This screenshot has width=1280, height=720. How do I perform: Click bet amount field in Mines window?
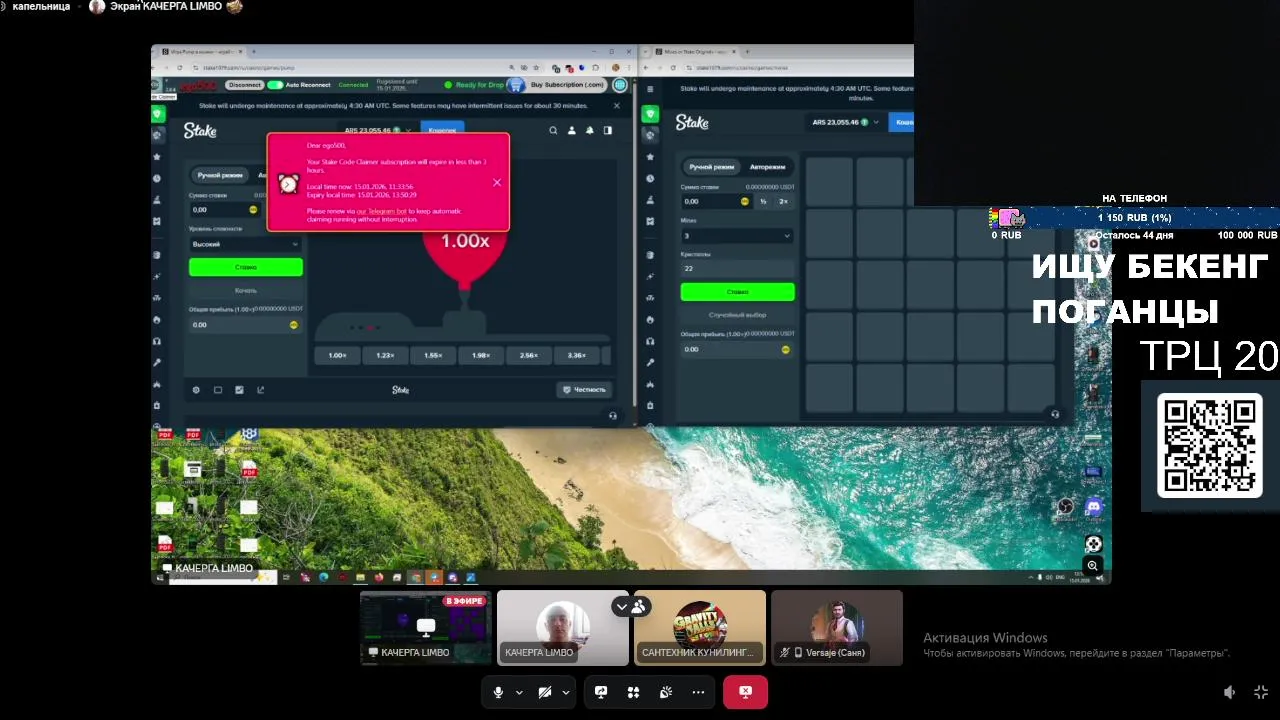(x=717, y=201)
